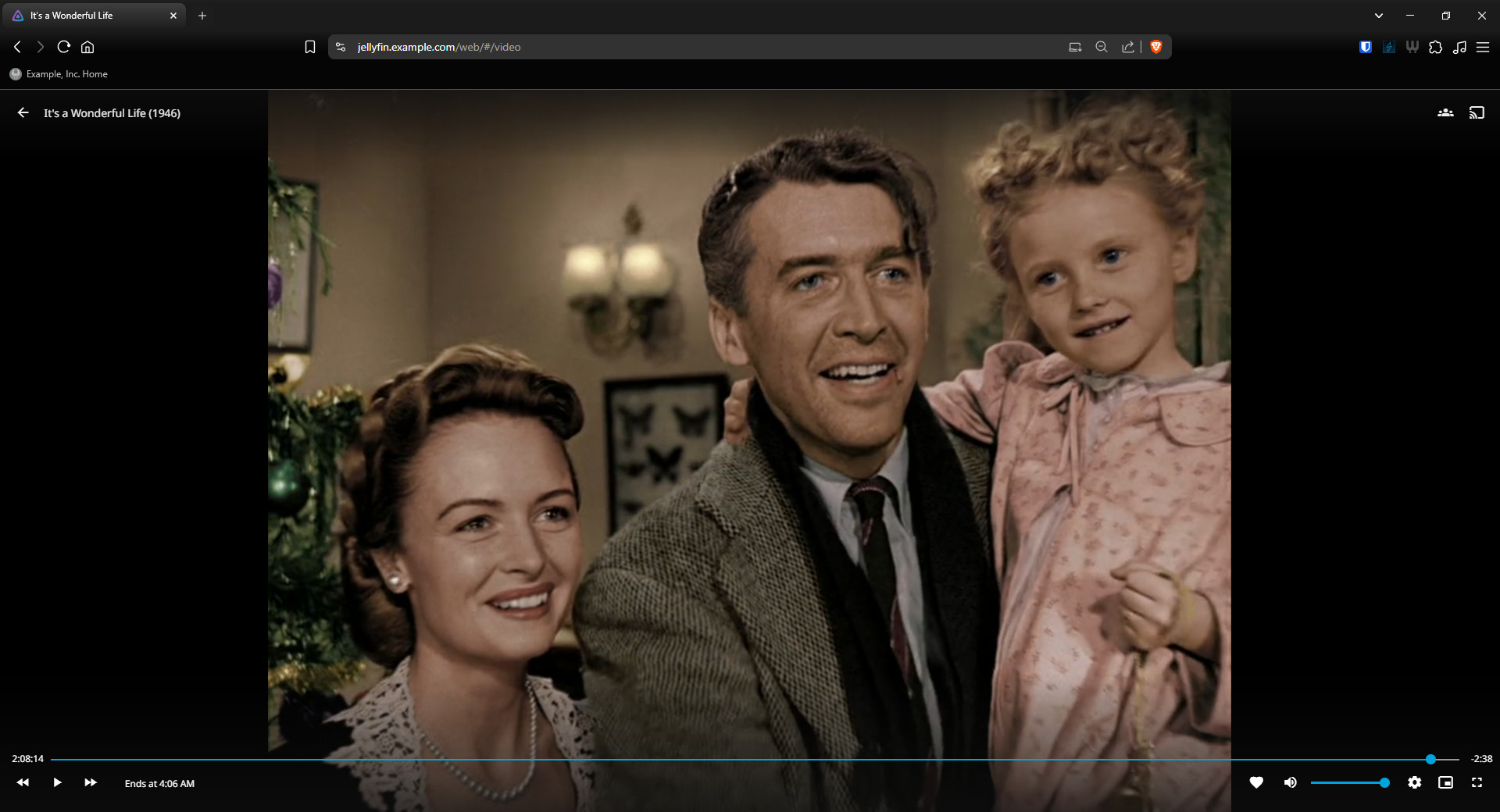Open the playback settings gear
The width and height of the screenshot is (1500, 812).
coord(1414,782)
